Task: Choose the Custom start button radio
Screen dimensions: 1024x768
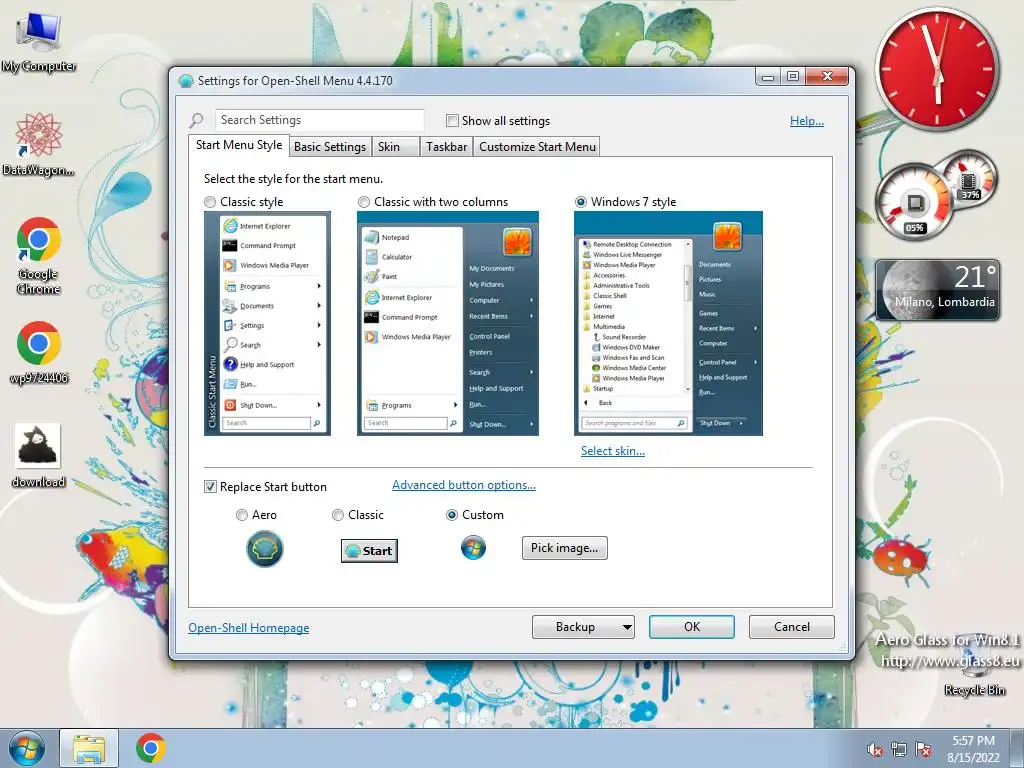Action: (x=451, y=515)
